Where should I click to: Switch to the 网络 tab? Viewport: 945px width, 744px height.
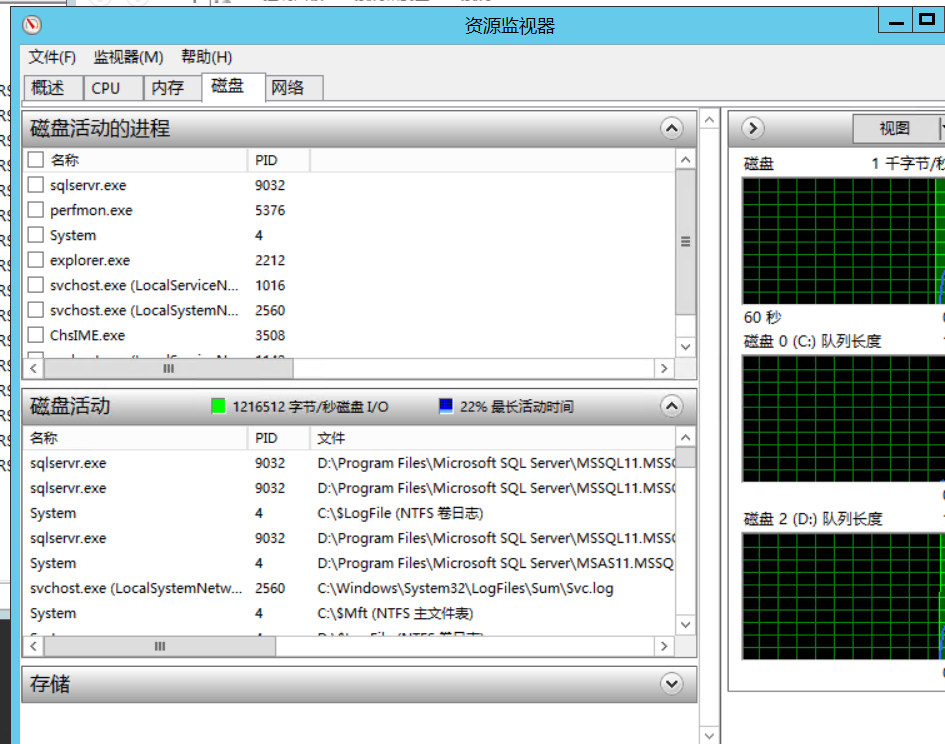(x=294, y=88)
